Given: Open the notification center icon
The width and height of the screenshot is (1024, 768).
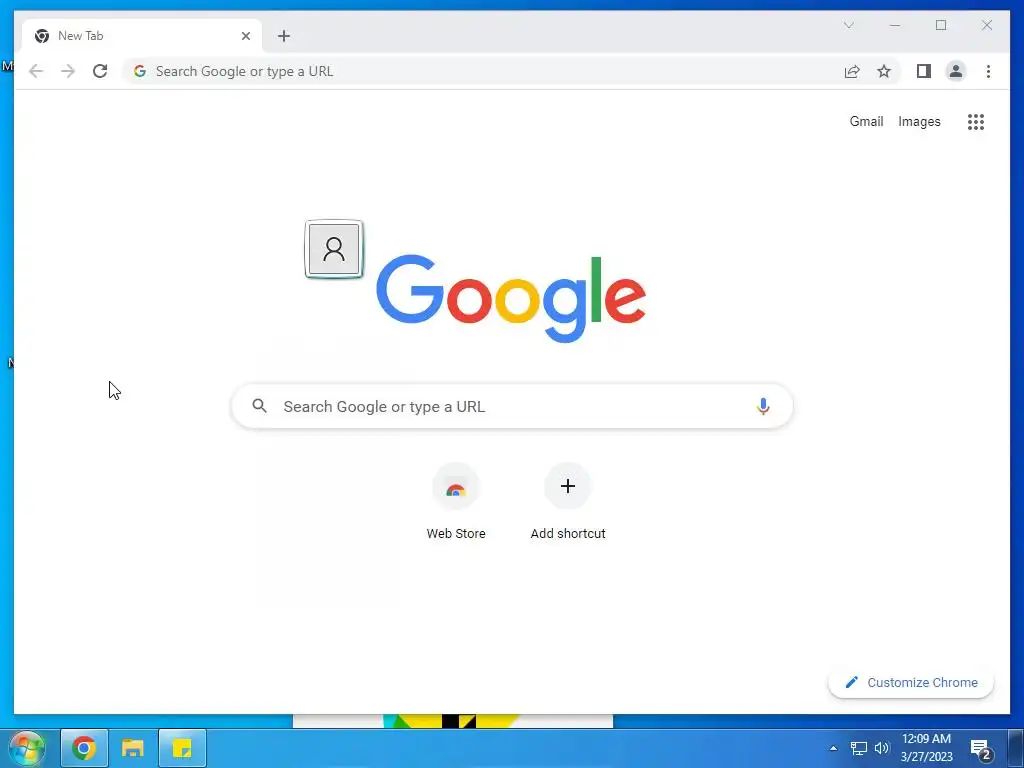Looking at the screenshot, I should (x=980, y=750).
